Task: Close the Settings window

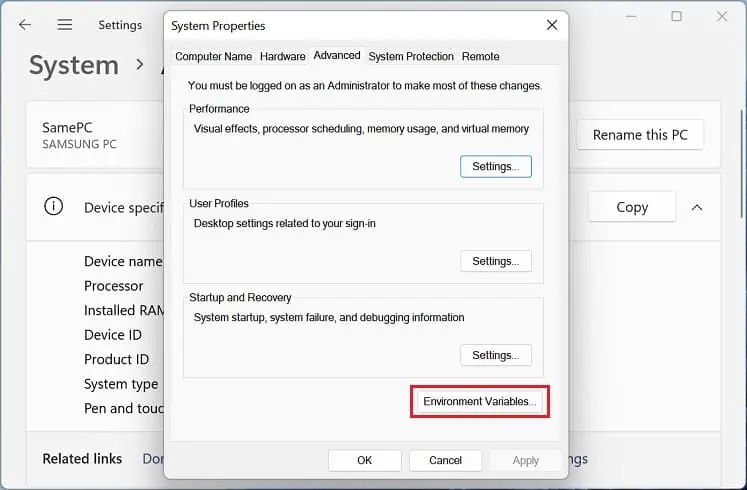Action: pyautogui.click(x=722, y=17)
